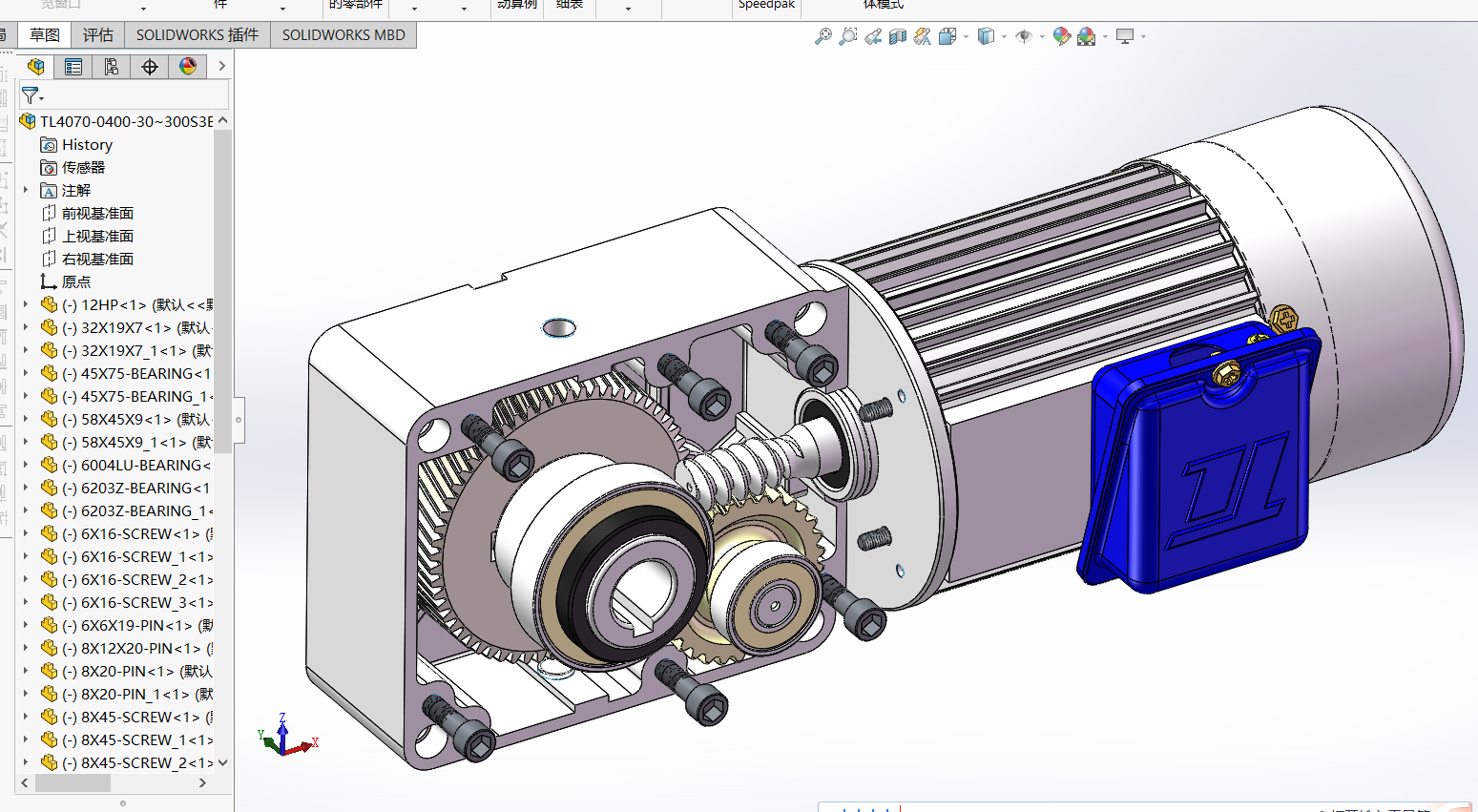This screenshot has height=812, width=1478.
Task: Select the 上视基准面 plane
Action: coord(87,236)
